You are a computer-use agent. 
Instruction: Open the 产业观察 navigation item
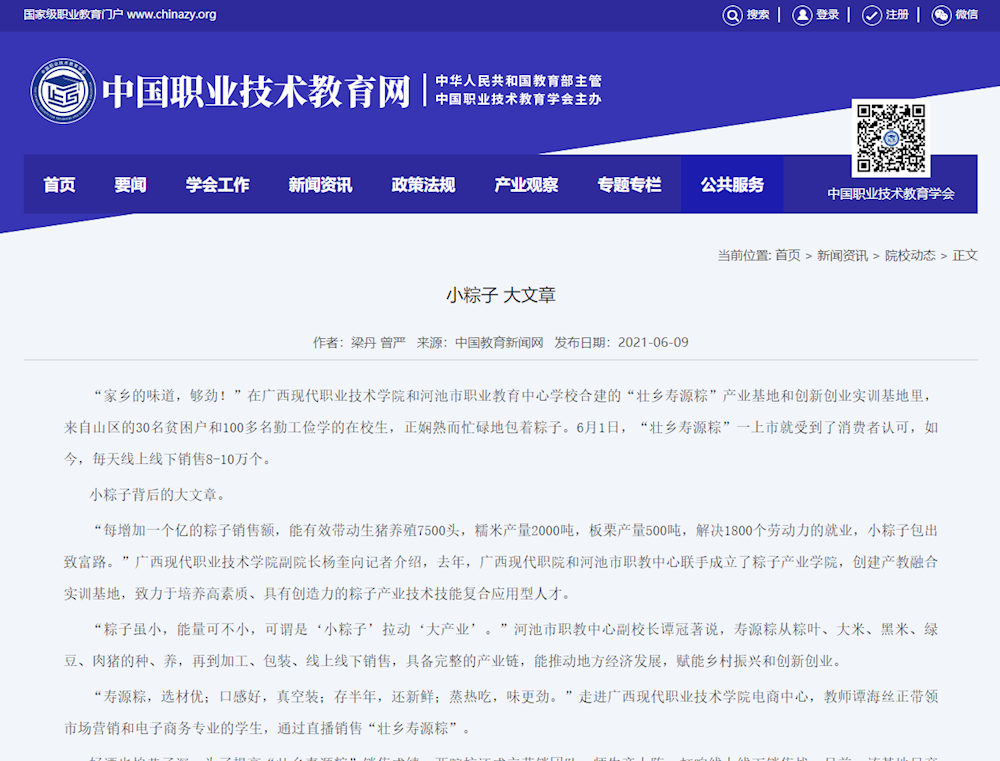tap(526, 185)
